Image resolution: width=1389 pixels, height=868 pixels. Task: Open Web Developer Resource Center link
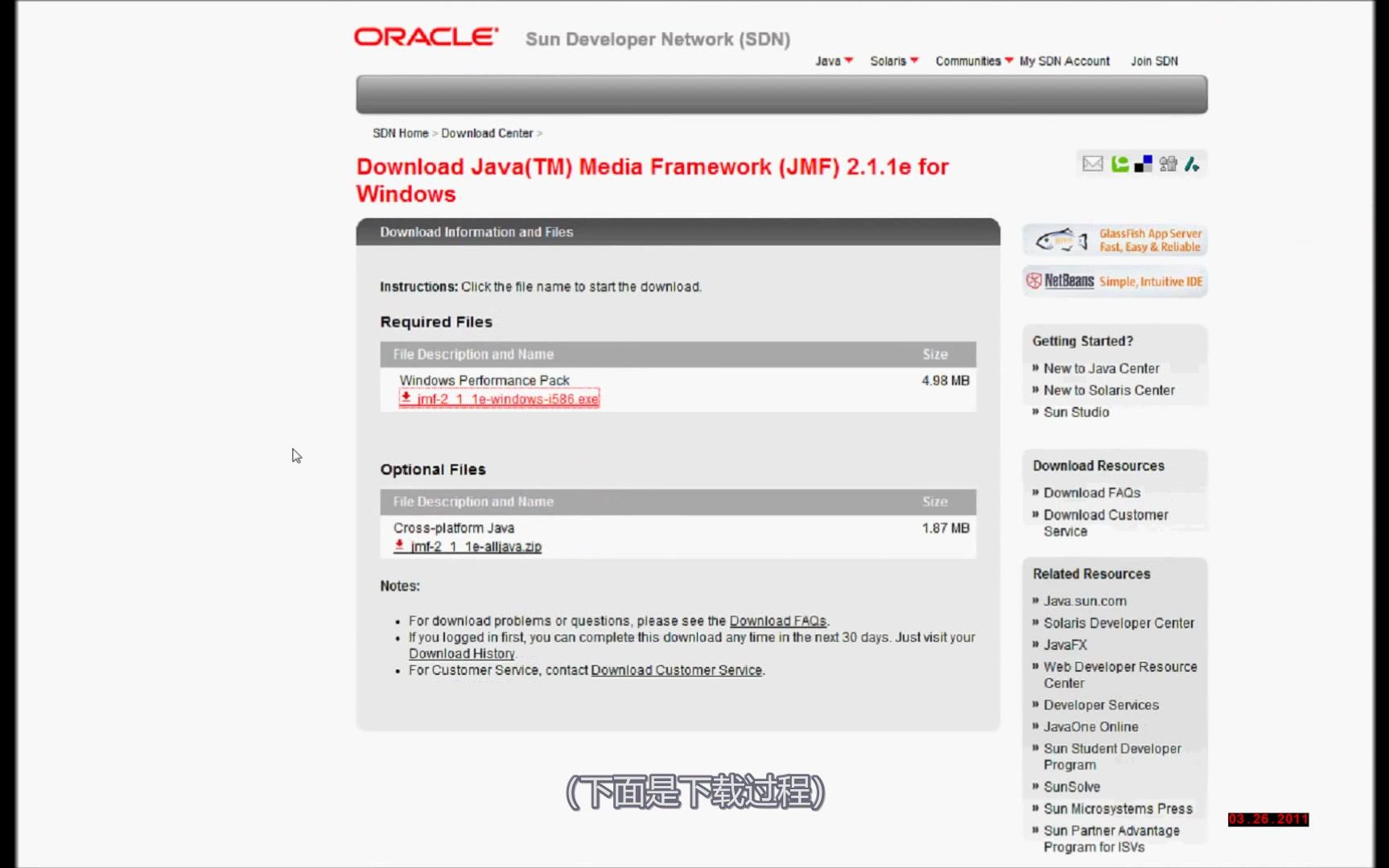click(1120, 675)
